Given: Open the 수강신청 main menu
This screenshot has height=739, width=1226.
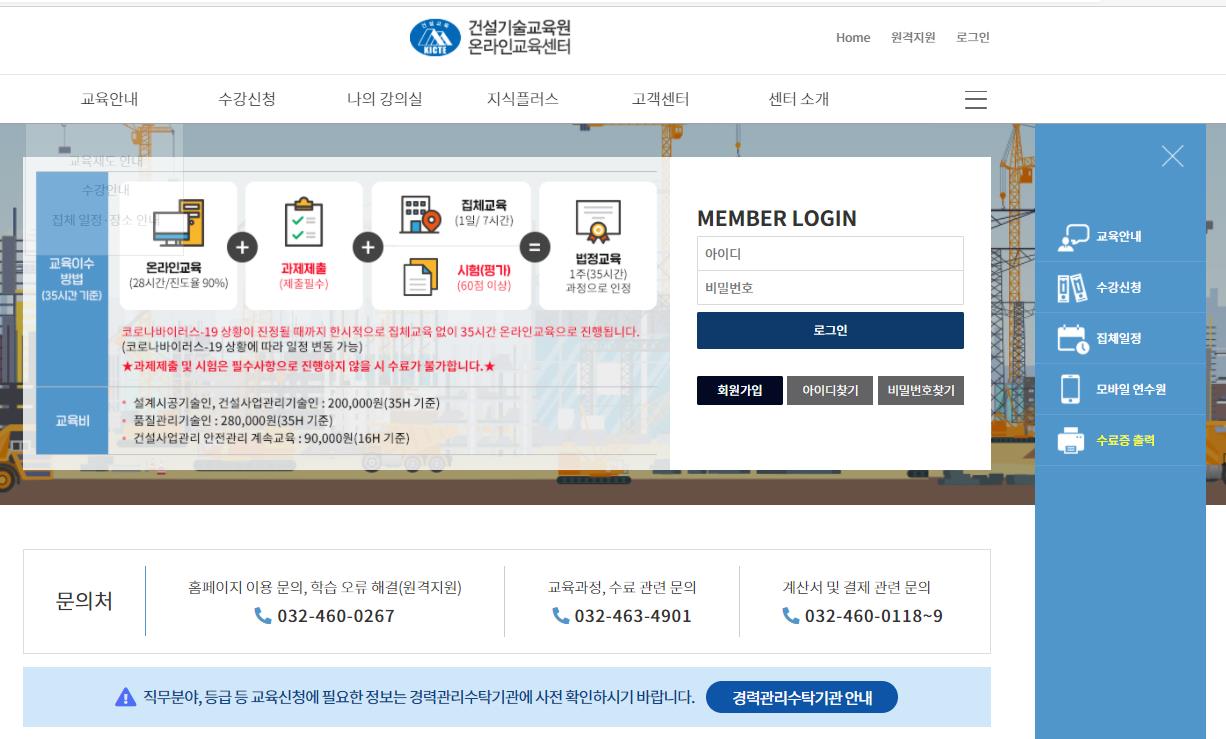Looking at the screenshot, I should tap(247, 99).
